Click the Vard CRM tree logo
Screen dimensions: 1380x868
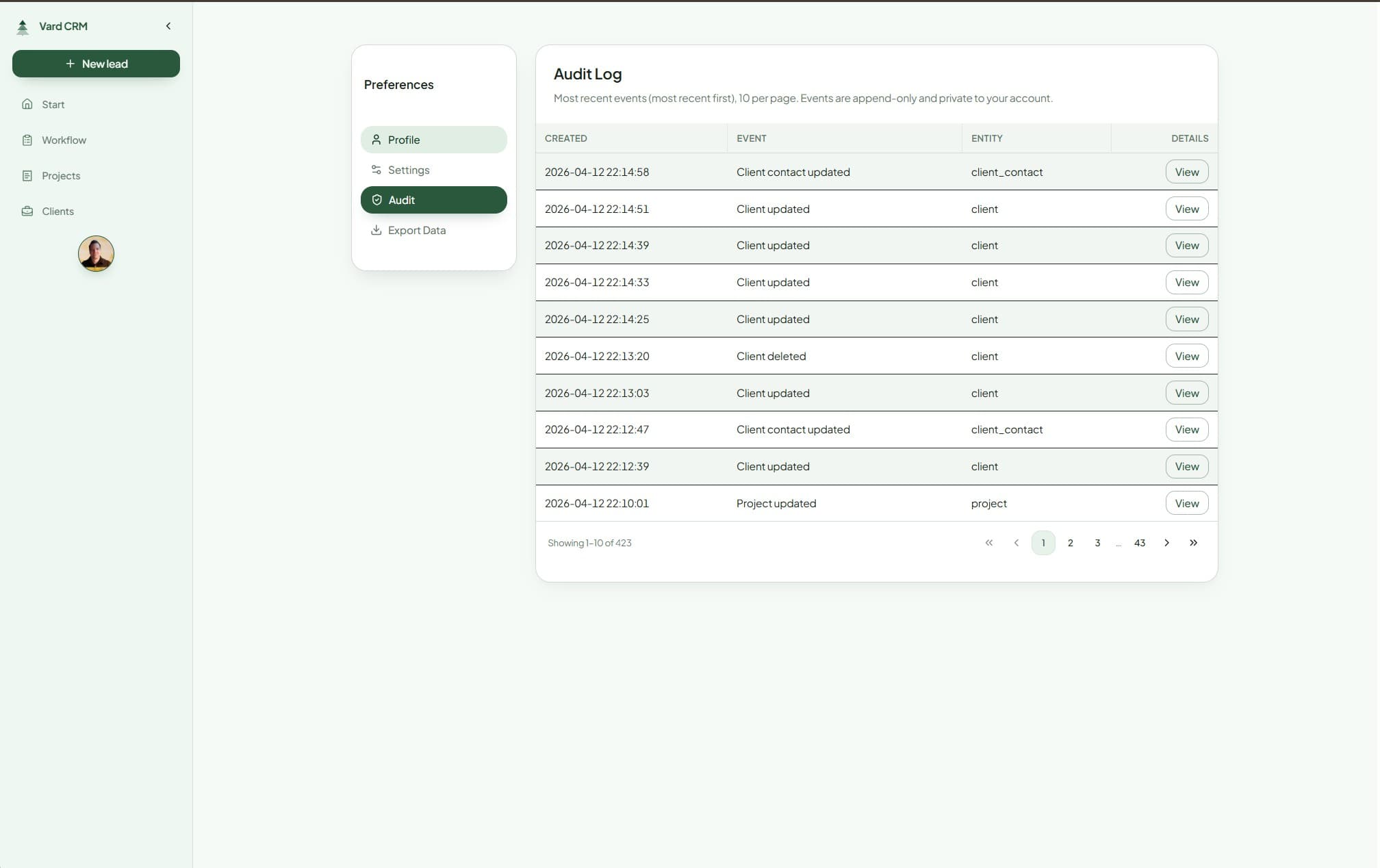23,26
